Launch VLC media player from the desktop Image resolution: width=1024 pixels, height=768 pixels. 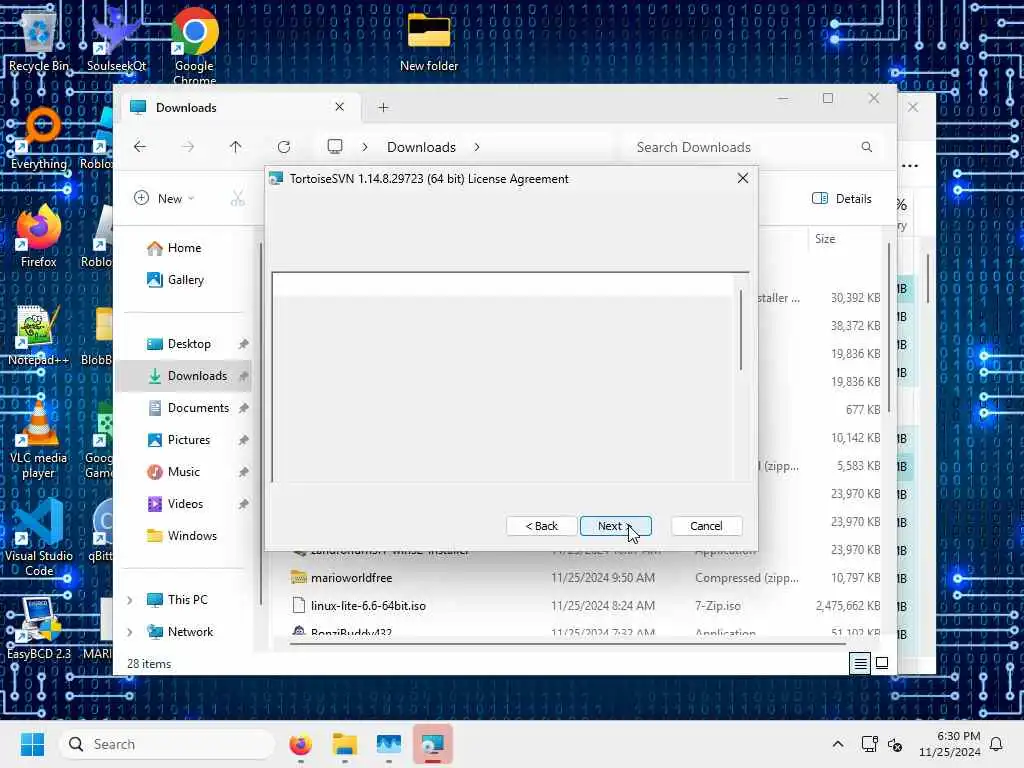point(39,439)
